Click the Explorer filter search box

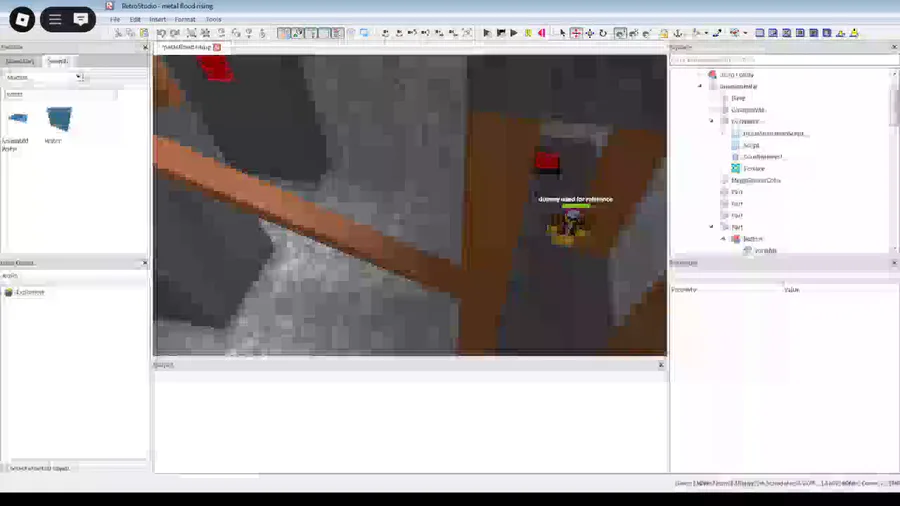(x=783, y=60)
